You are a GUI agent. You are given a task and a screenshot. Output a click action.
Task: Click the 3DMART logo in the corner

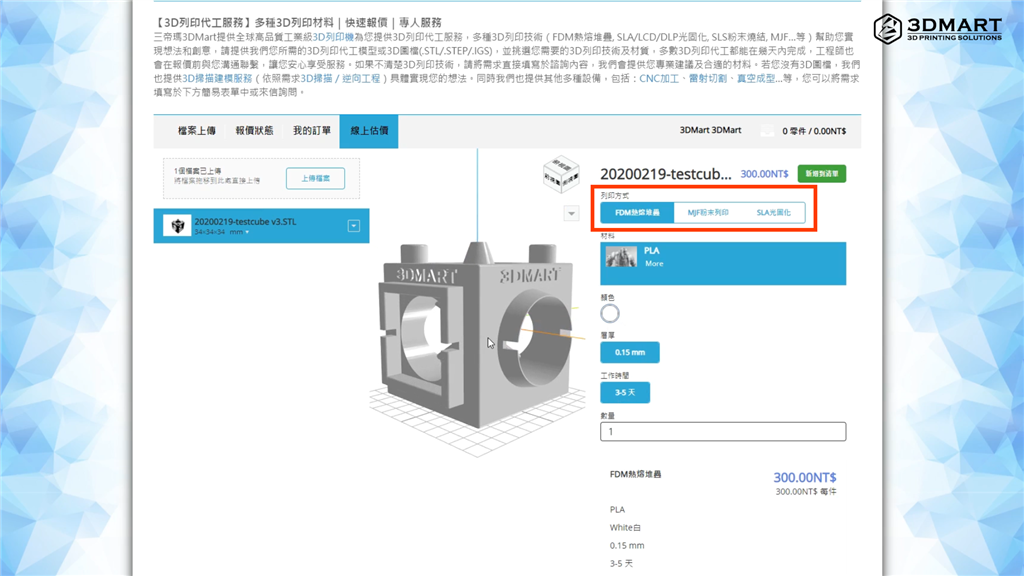[937, 29]
